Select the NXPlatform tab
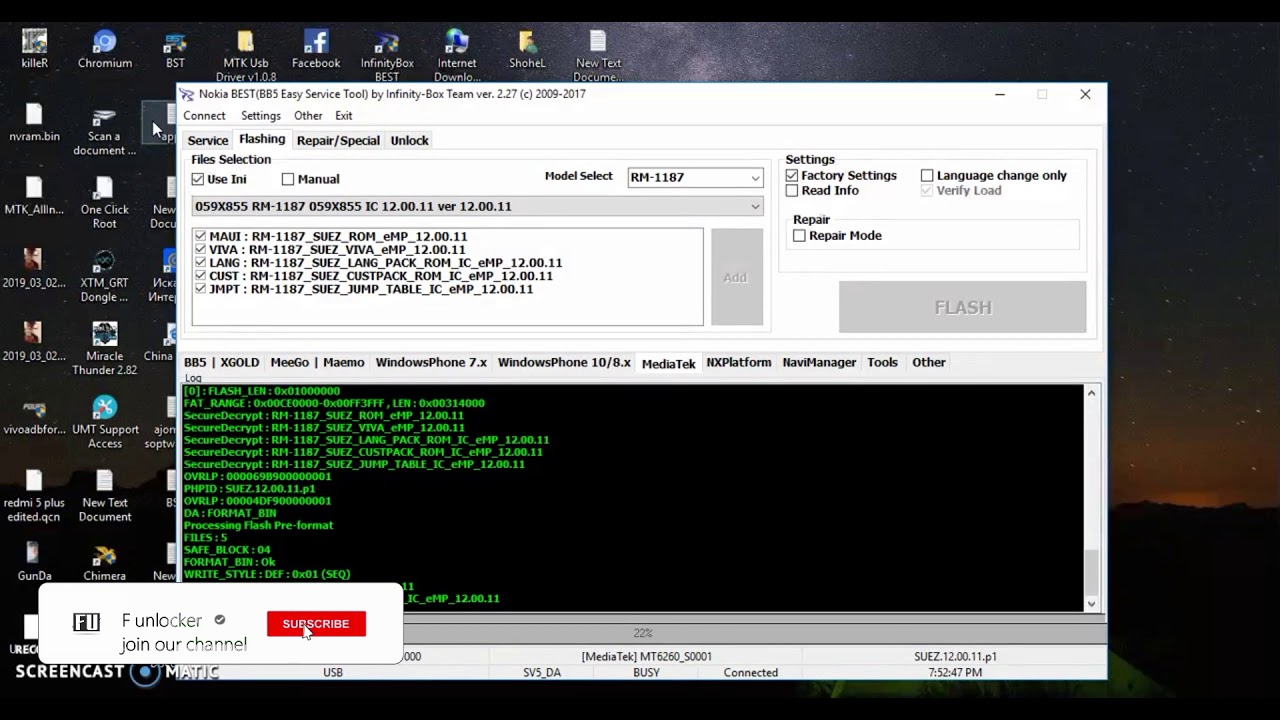 point(739,362)
